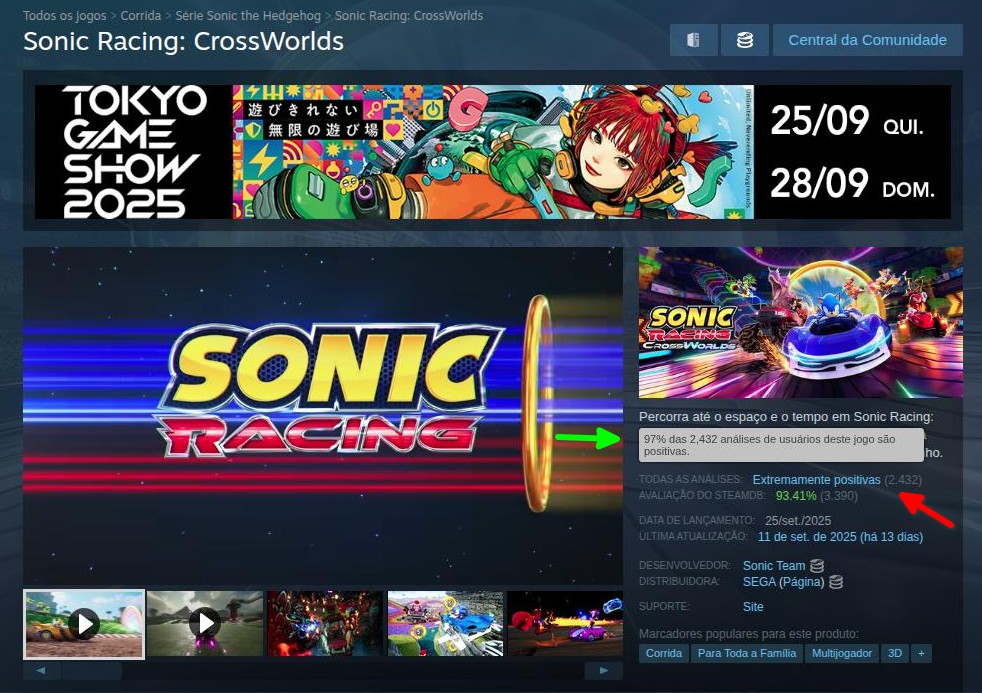Open Extremamente positivas reviews link
Screen dimensions: 982x693
tap(817, 480)
